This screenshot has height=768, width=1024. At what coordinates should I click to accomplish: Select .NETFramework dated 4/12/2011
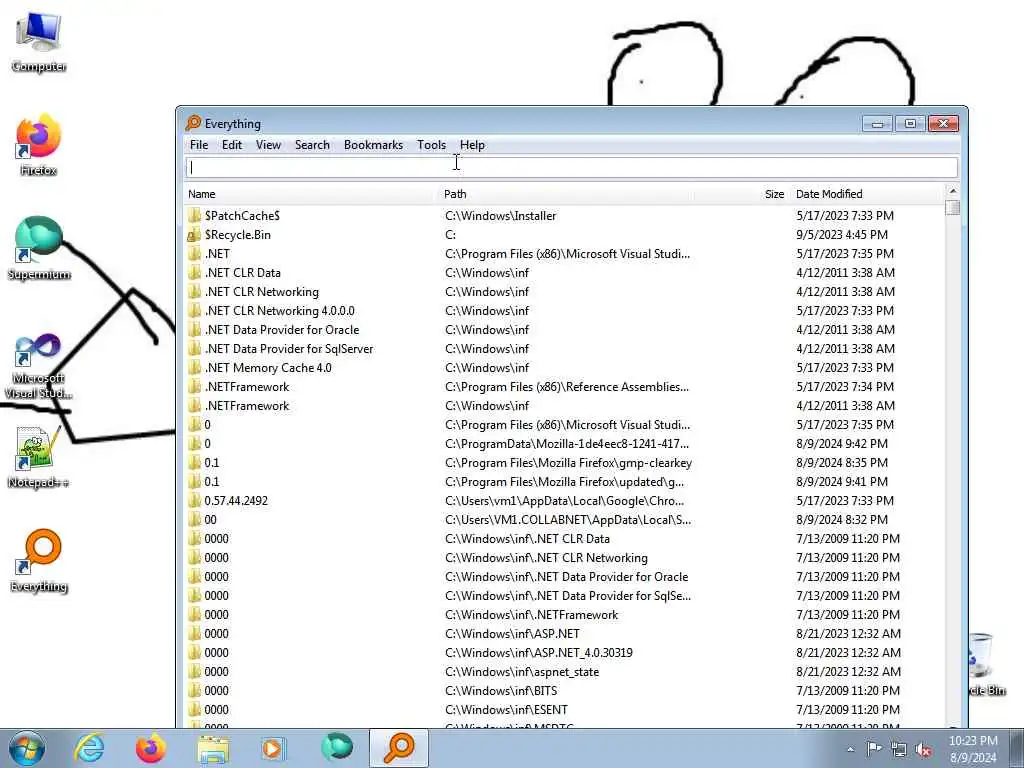(247, 406)
